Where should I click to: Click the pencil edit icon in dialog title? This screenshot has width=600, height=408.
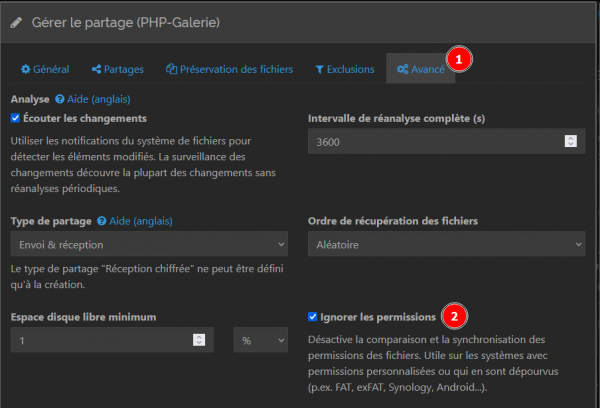point(17,21)
